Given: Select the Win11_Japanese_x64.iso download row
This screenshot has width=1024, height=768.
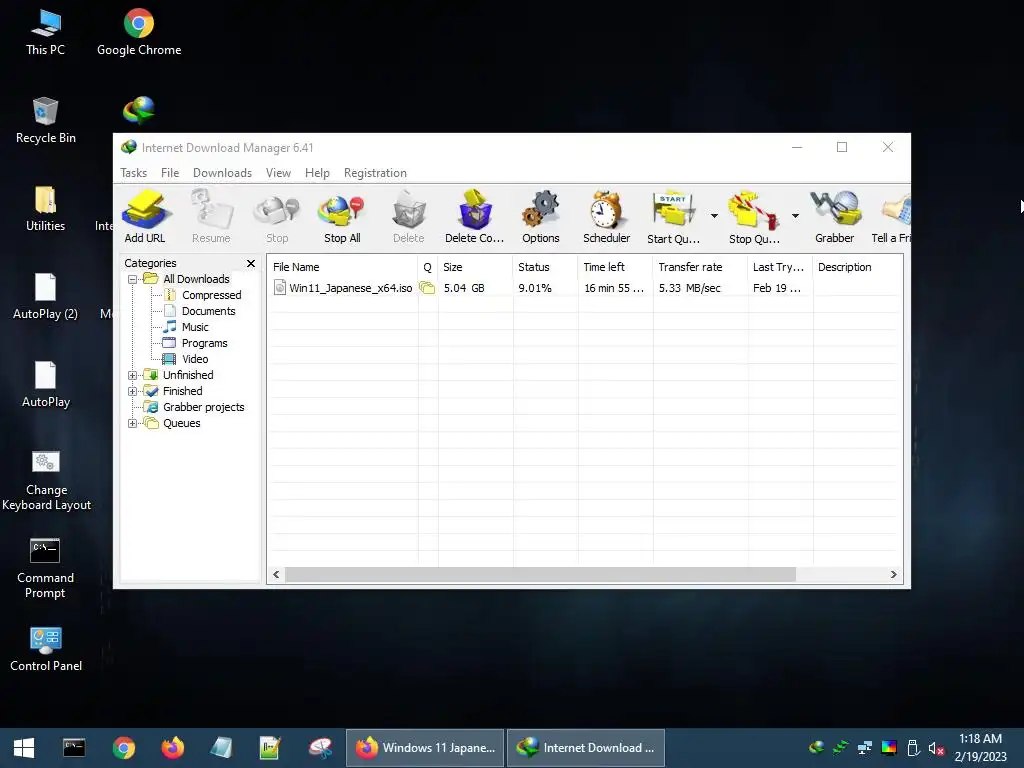Looking at the screenshot, I should 585,288.
